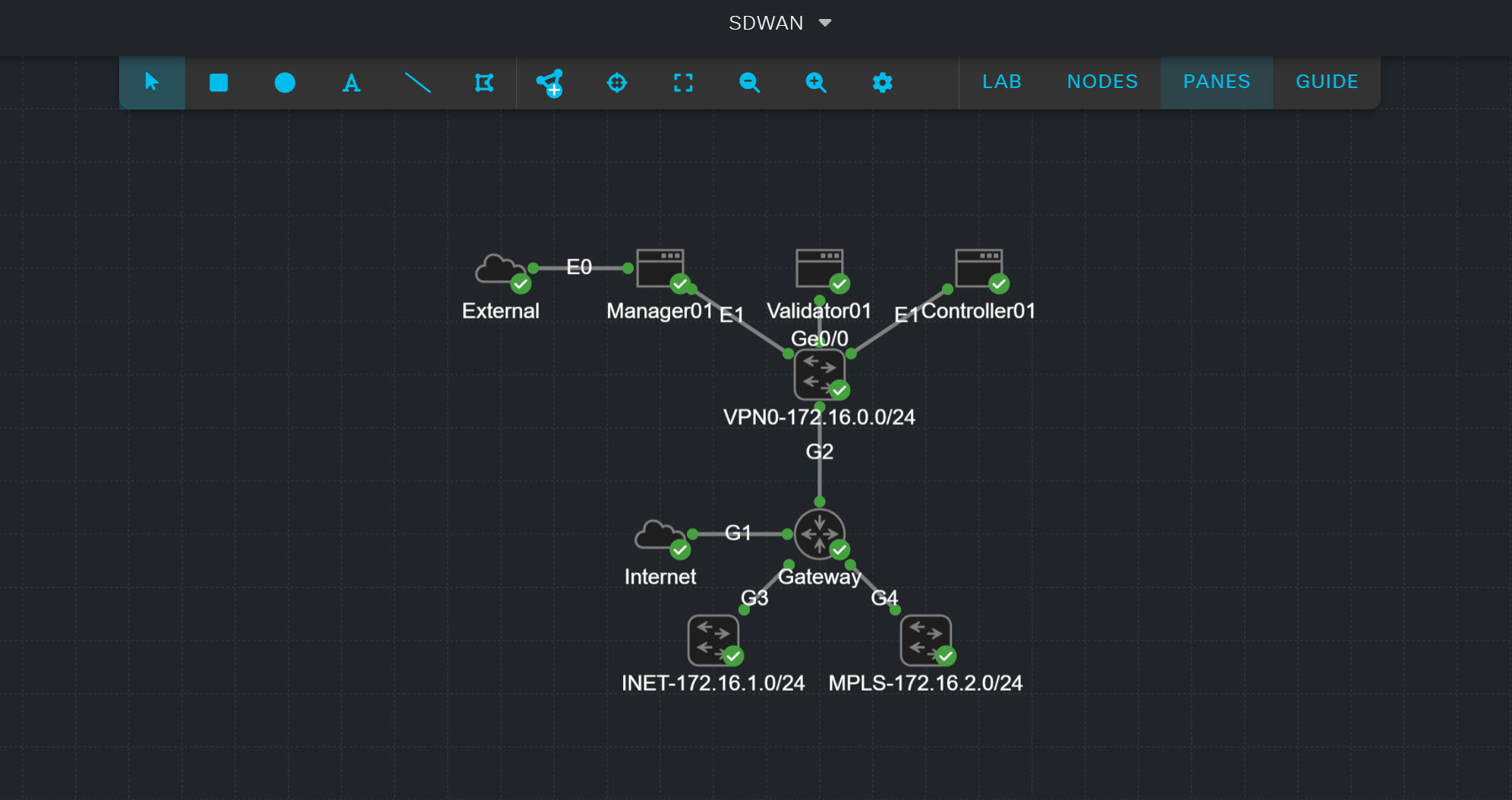Click the Validator01 node label
1512x800 pixels.
(x=820, y=311)
